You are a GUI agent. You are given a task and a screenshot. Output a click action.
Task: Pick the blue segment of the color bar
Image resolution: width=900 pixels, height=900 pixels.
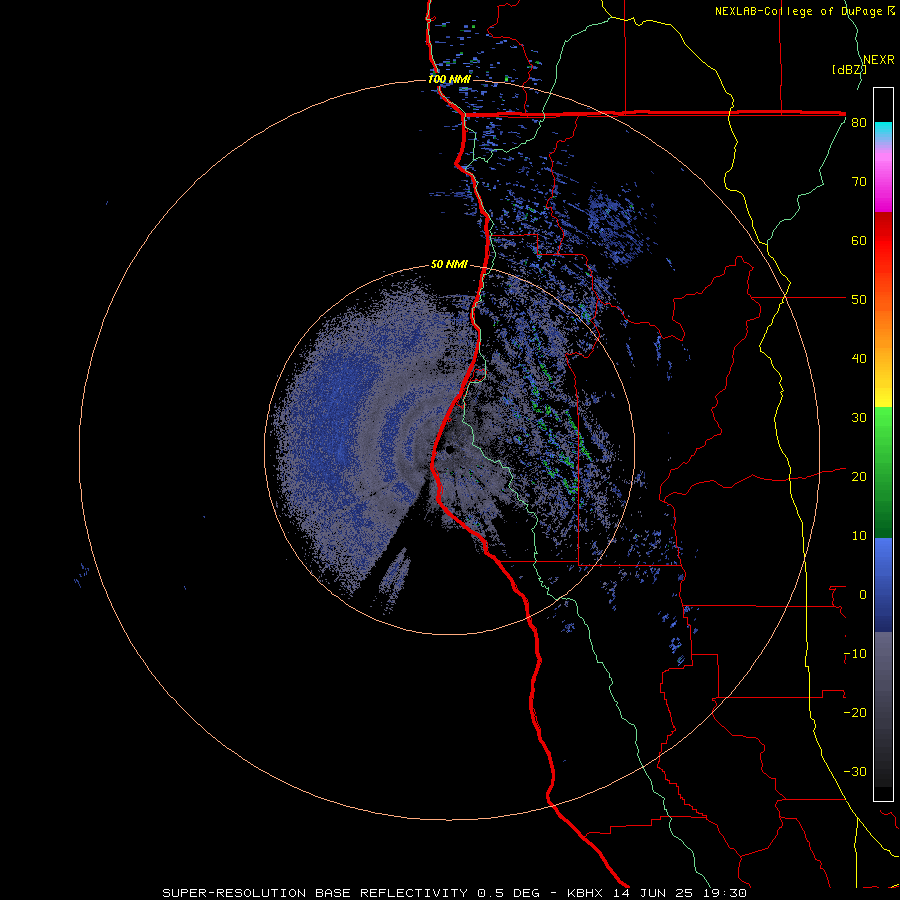(x=883, y=585)
